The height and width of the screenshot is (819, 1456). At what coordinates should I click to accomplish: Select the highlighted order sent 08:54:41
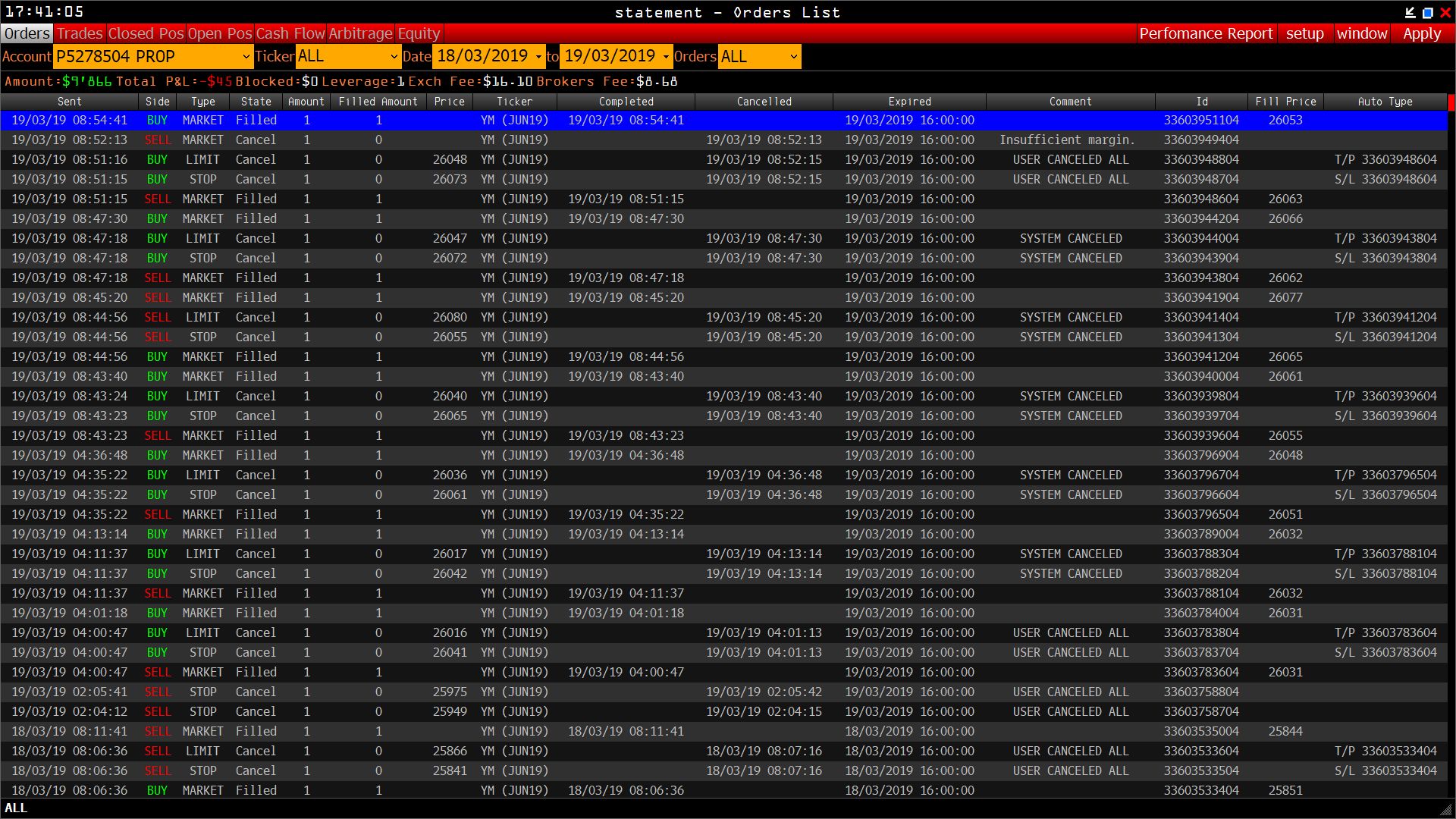pos(724,120)
